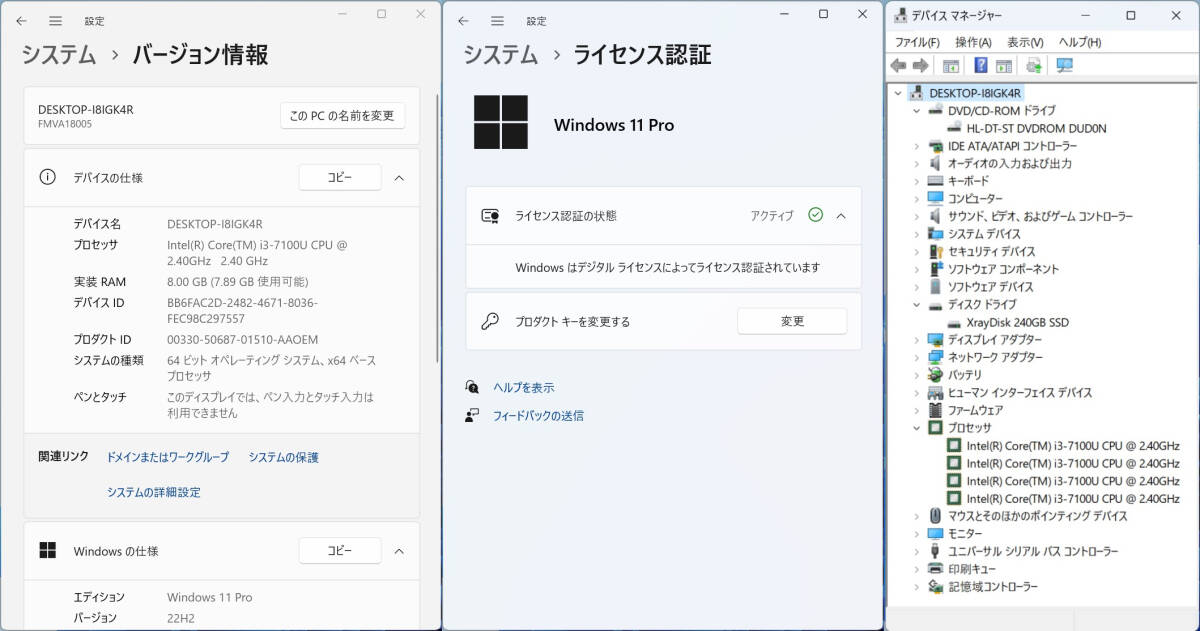Open the hamburger menu in バージョン情報 window
Viewport: 1200px width, 631px height.
(x=55, y=21)
